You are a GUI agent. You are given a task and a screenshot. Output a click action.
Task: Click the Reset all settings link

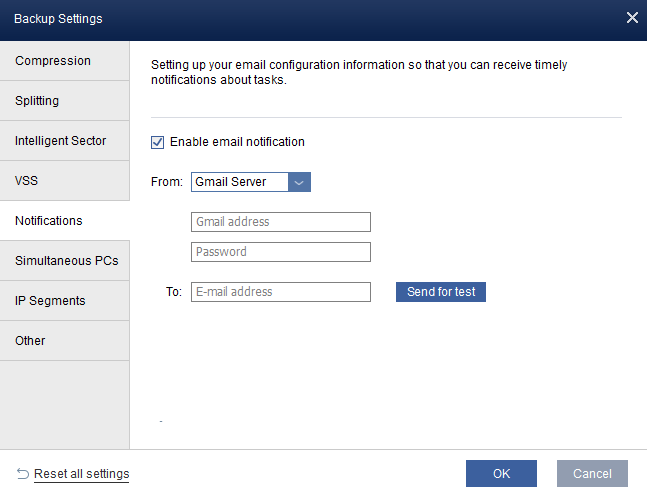click(81, 473)
